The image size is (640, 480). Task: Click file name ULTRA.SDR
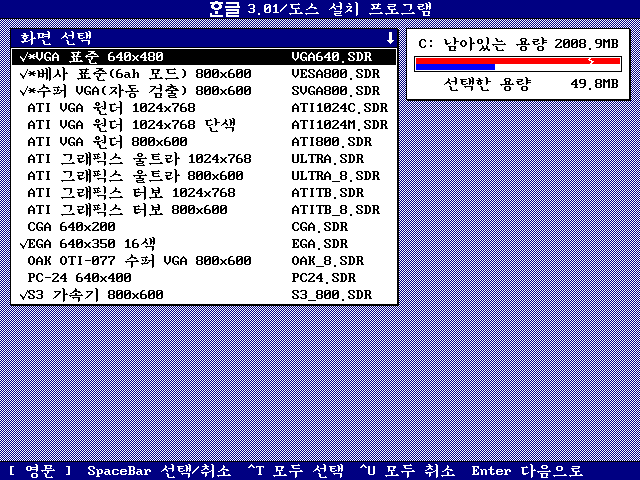(x=327, y=159)
